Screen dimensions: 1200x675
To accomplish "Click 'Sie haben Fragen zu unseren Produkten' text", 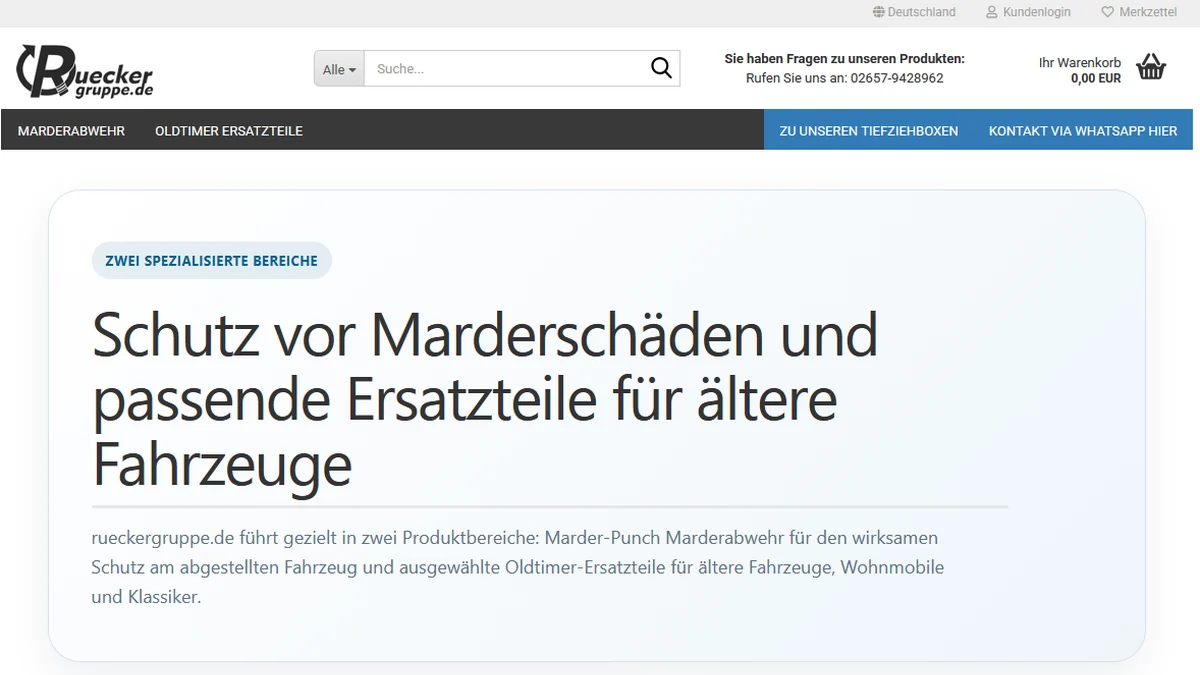I will [x=845, y=59].
